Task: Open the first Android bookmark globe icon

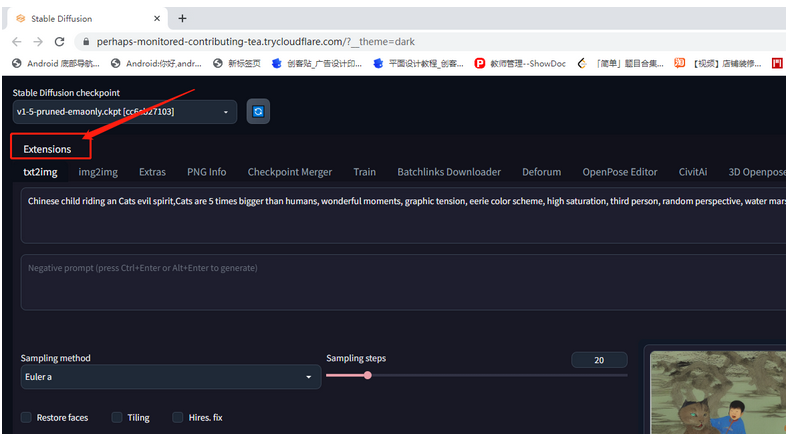Action: [17, 64]
